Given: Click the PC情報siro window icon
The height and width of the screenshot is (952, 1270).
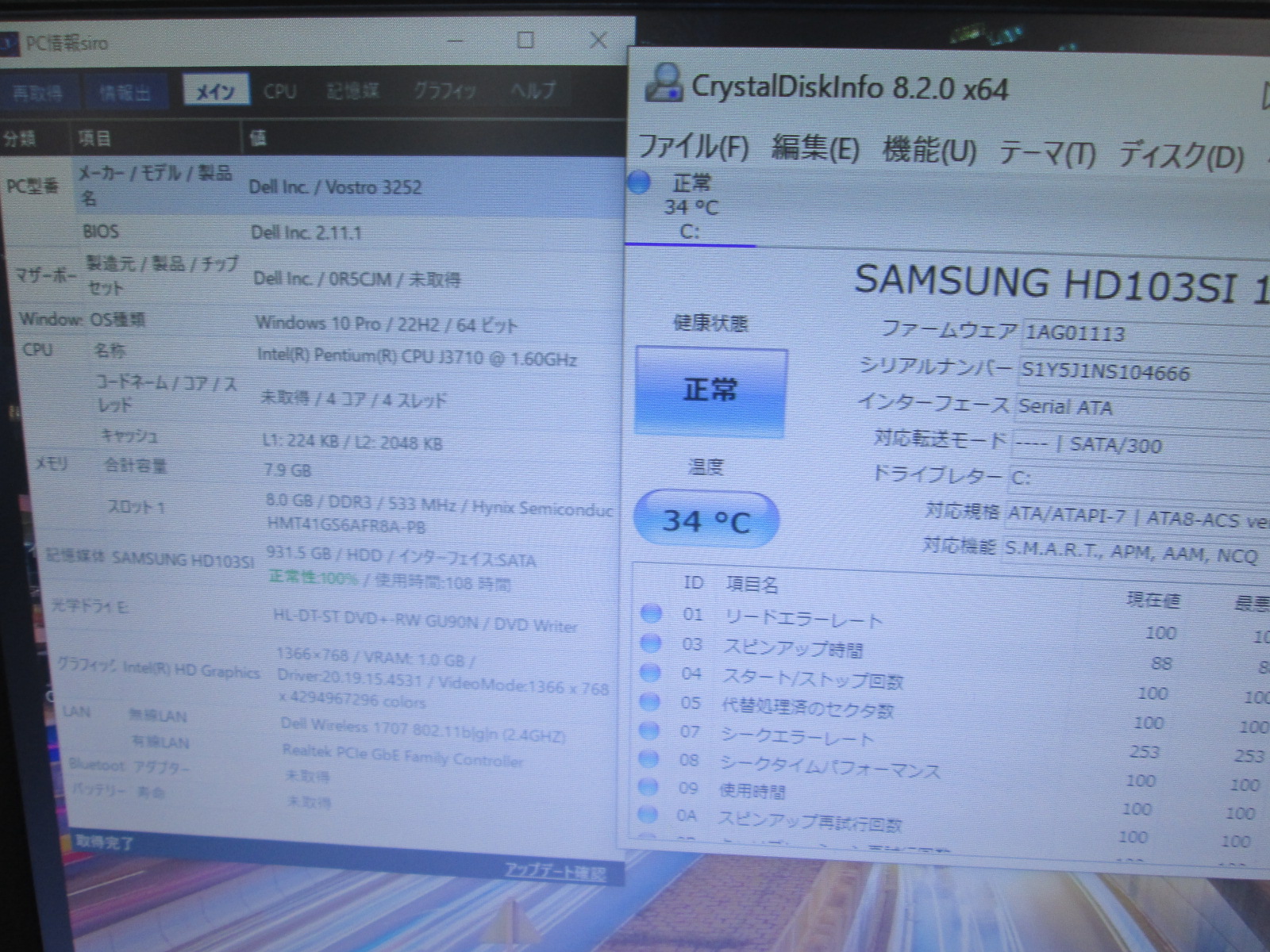Looking at the screenshot, I should 9,43.
